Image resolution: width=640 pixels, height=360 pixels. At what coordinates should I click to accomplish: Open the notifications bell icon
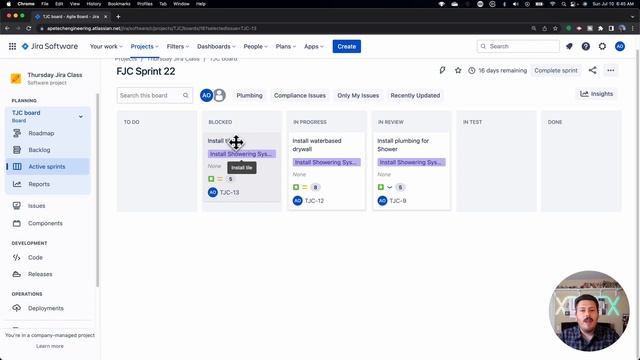click(x=569, y=47)
